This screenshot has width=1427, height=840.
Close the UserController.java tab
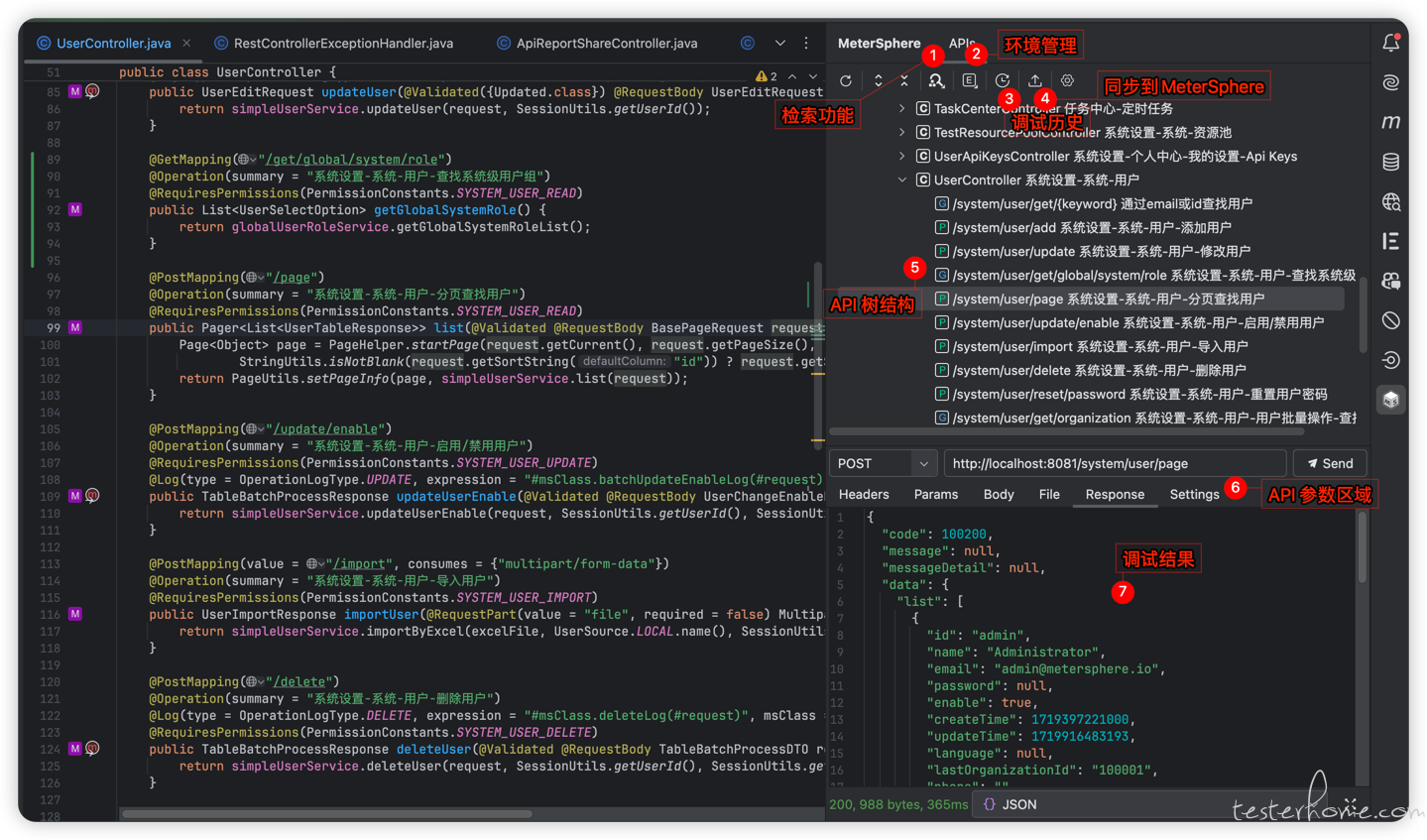tap(186, 43)
